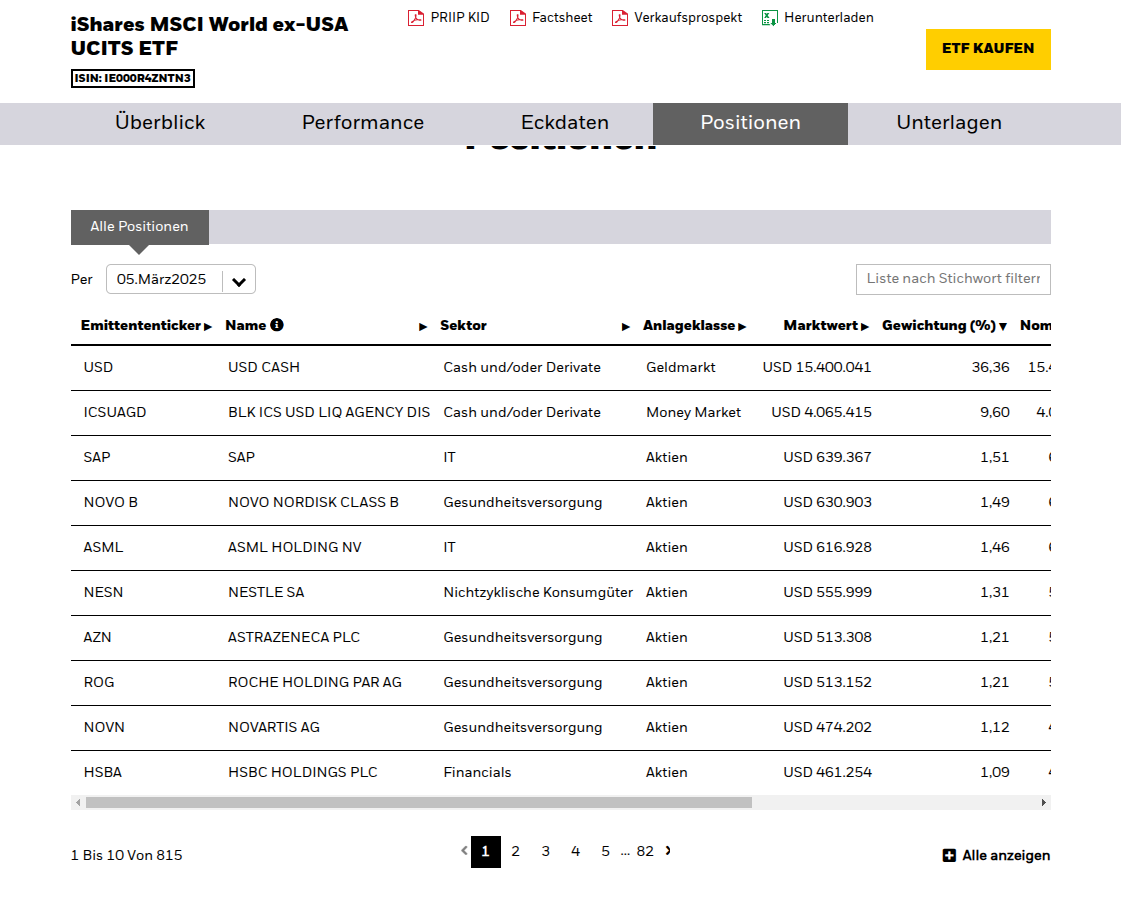Go to next page arrow in pagination
This screenshot has width=1121, height=897.
point(668,851)
